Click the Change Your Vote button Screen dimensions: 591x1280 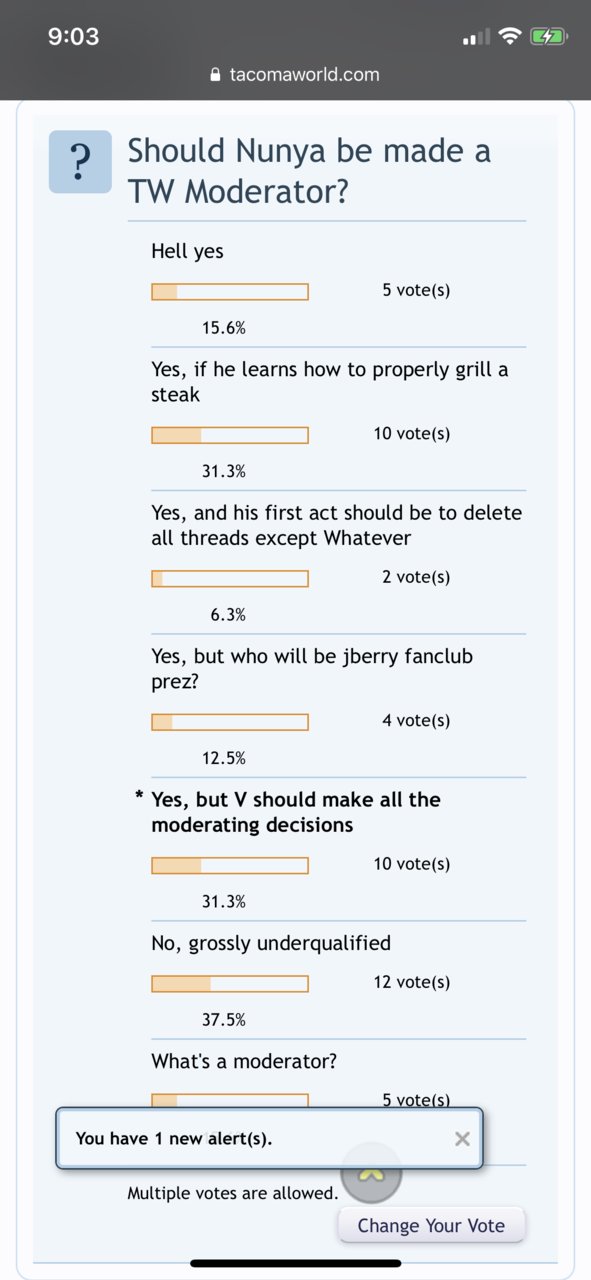coord(431,1225)
